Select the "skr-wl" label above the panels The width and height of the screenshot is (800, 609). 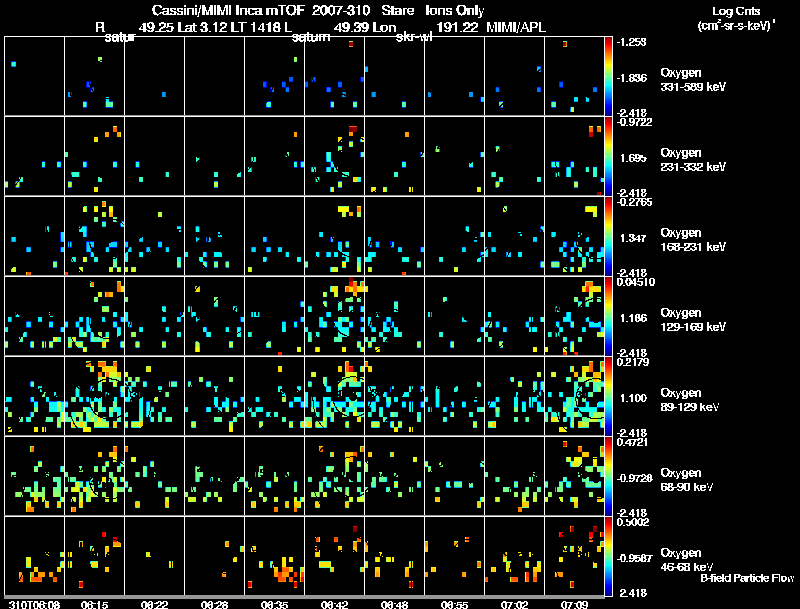coord(414,37)
